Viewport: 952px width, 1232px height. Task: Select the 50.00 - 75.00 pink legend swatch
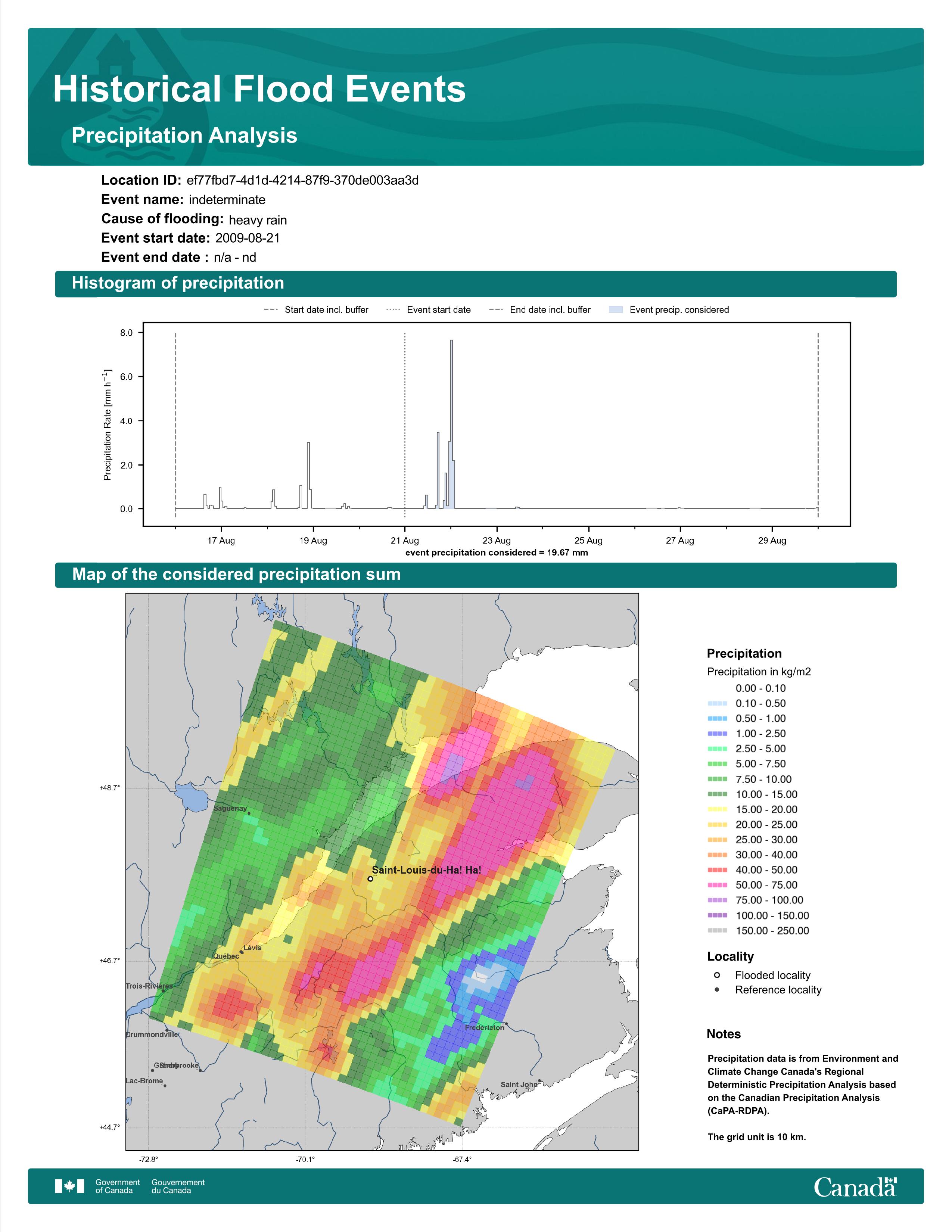(x=717, y=885)
